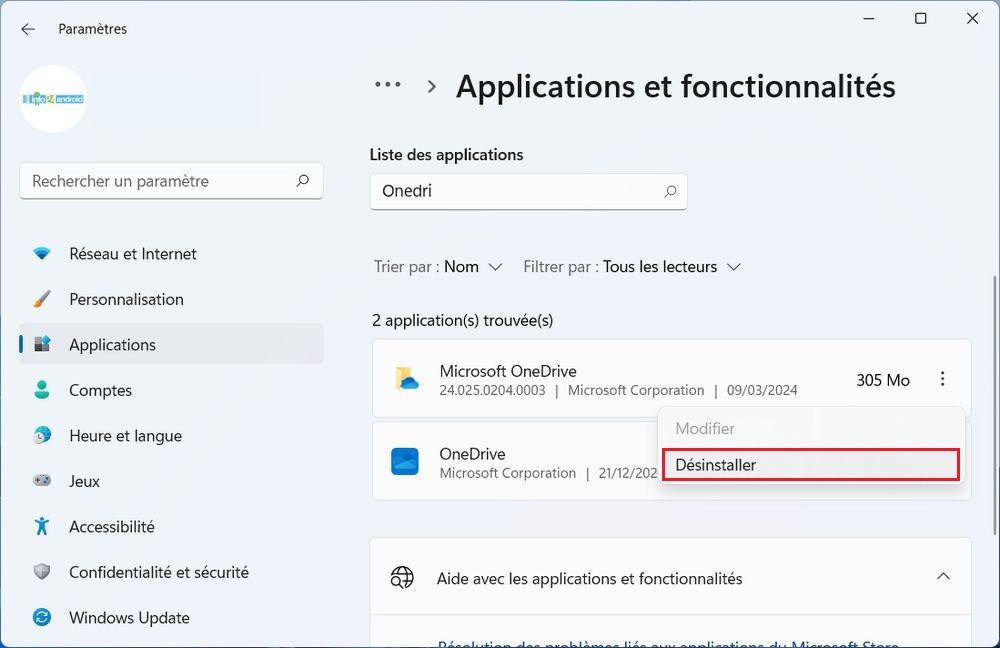Open Accessibilité via its icon
The height and width of the screenshot is (648, 1000).
[41, 526]
